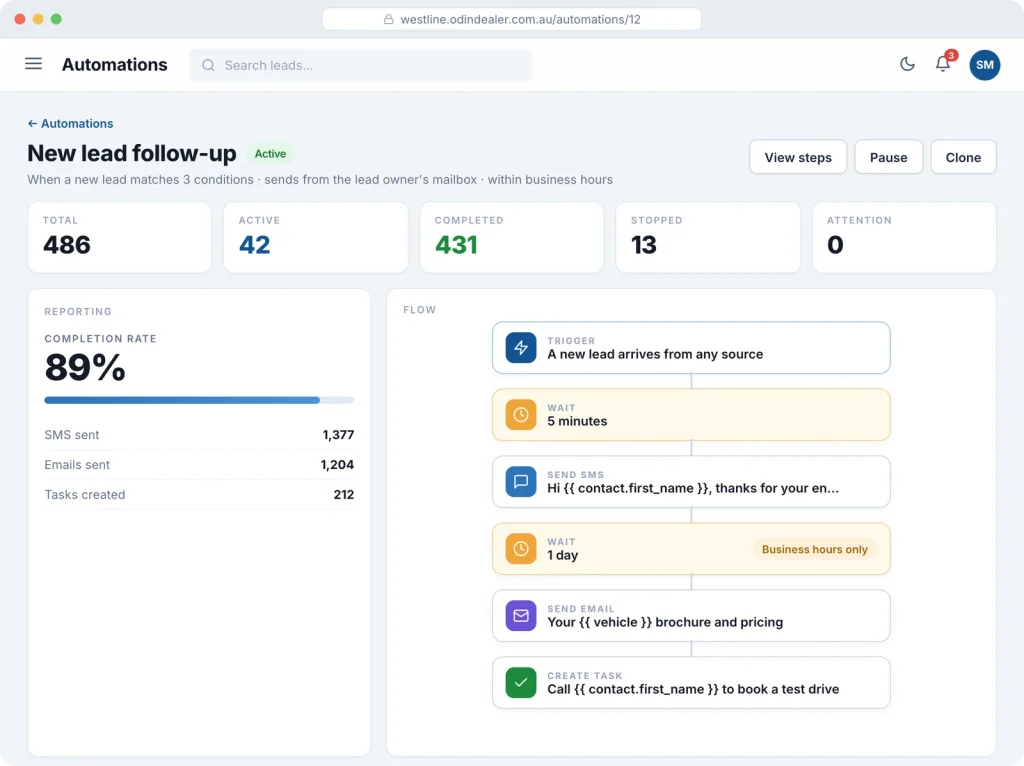Click the New lead follow-up heading

[132, 153]
